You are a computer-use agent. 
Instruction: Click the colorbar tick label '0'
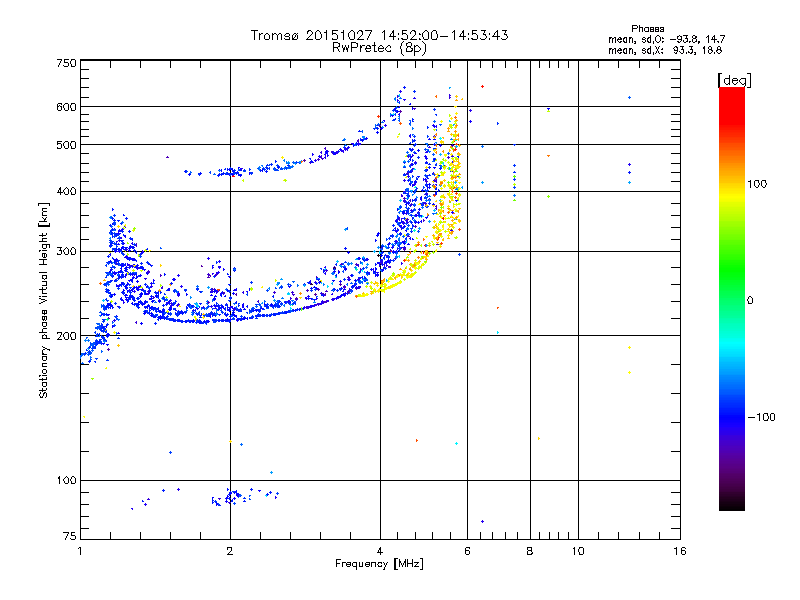750,301
